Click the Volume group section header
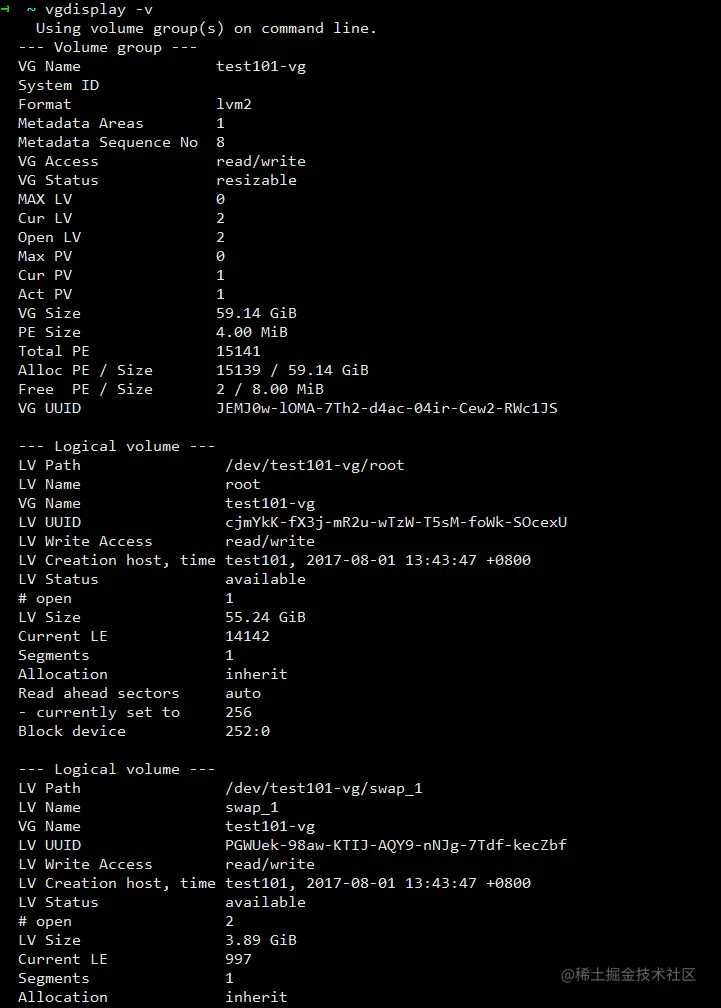 point(108,47)
